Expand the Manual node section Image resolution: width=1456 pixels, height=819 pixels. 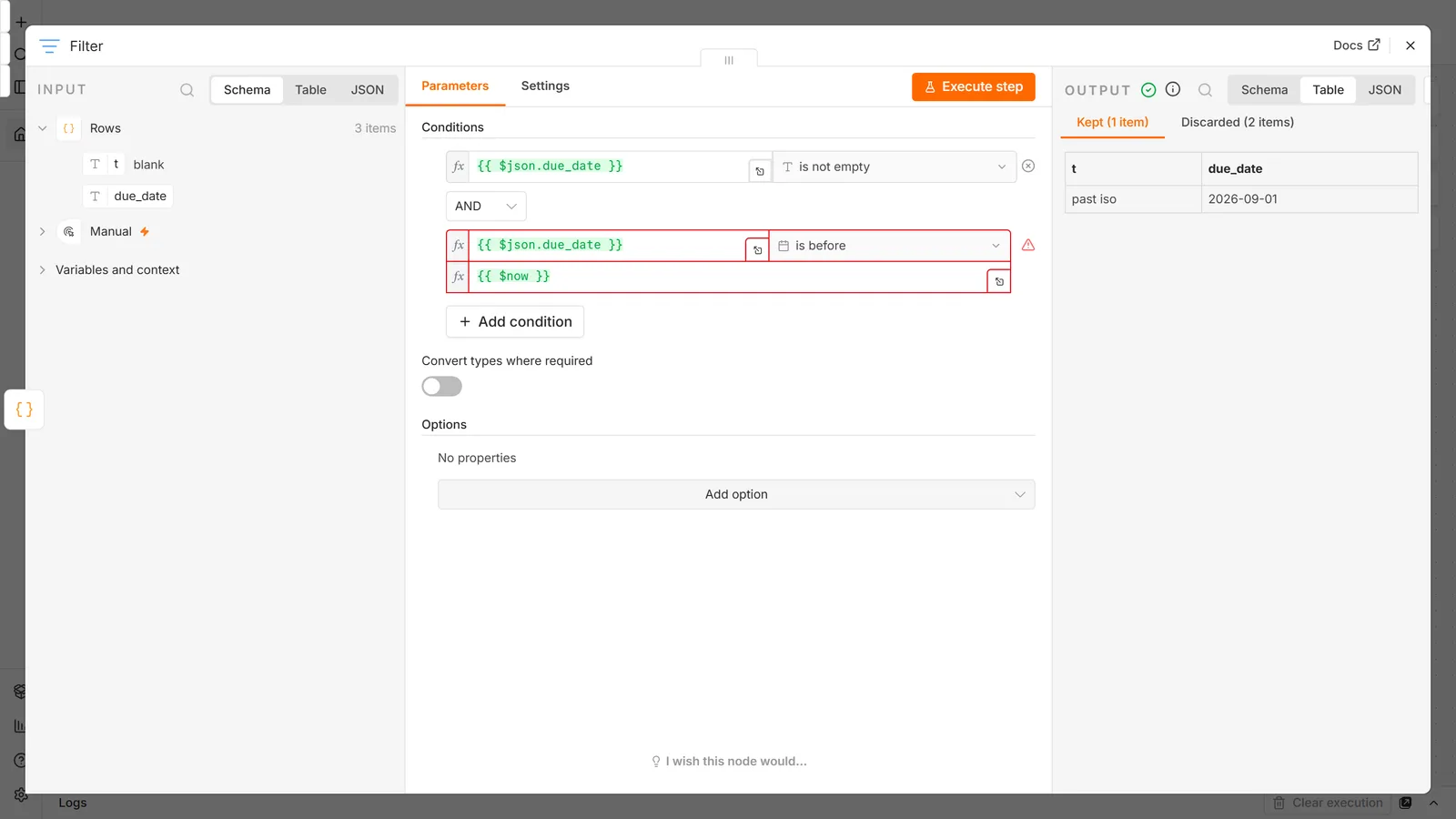click(42, 232)
